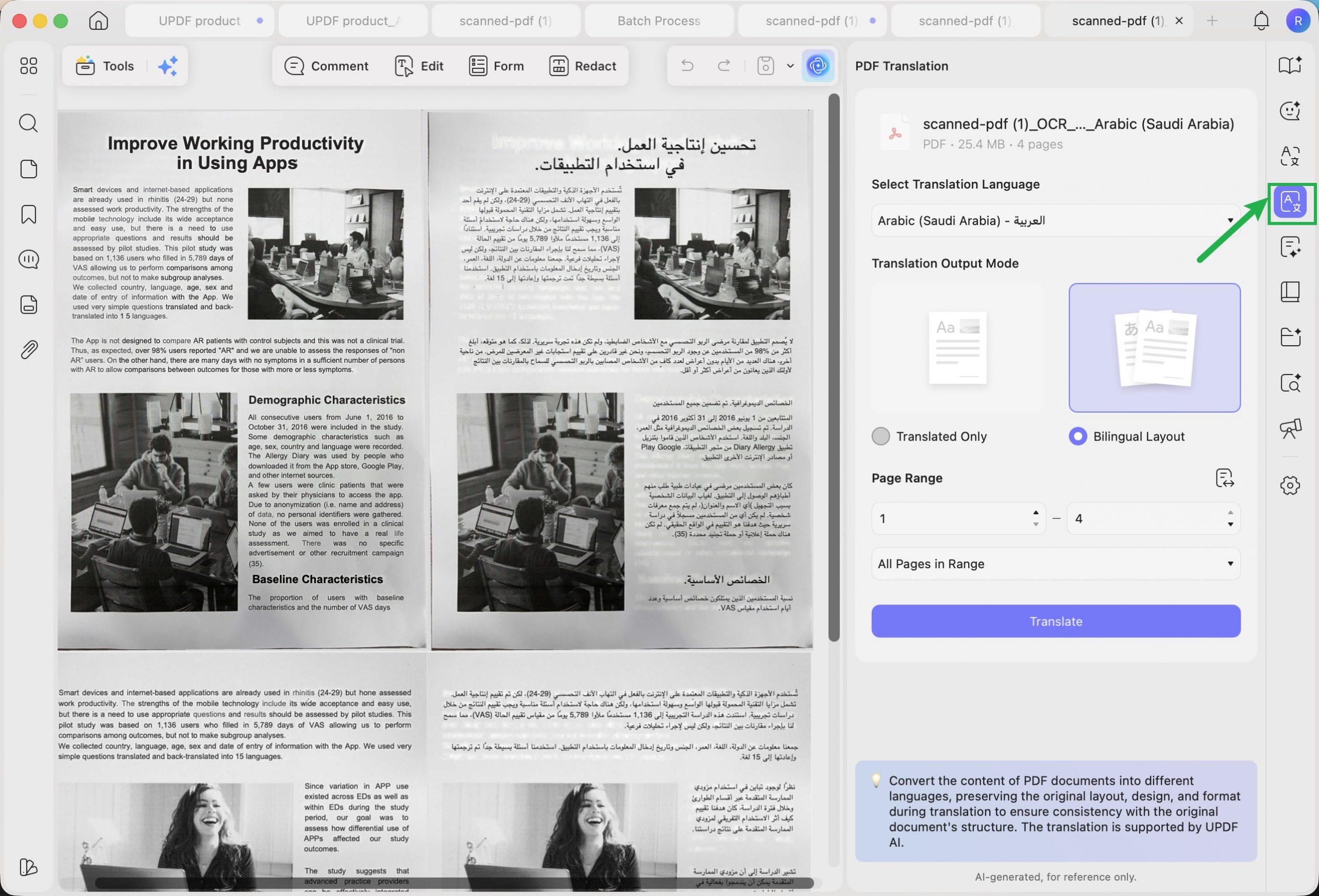
Task: Open the thumbnails grid icon at top left
Action: click(28, 66)
